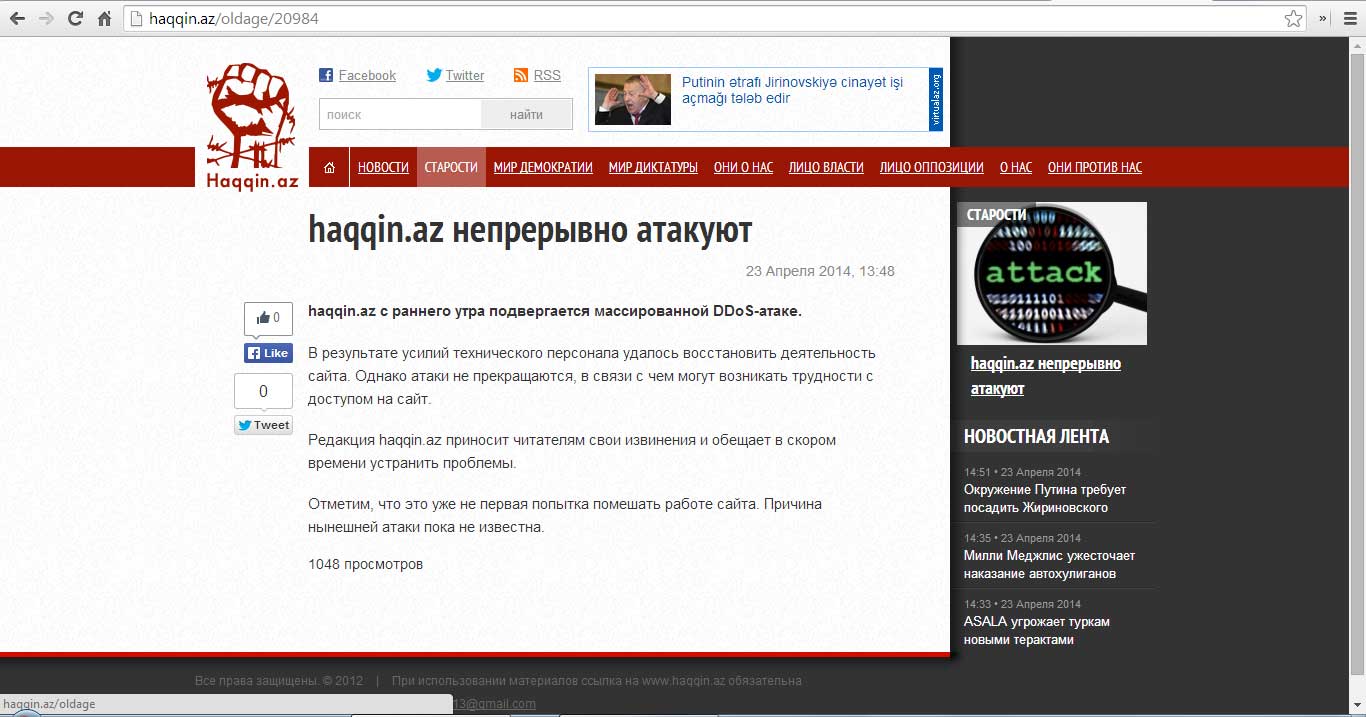The height and width of the screenshot is (717, 1366).
Task: Open the ОНИ ПРОТИВ НАС menu item
Action: (1095, 168)
